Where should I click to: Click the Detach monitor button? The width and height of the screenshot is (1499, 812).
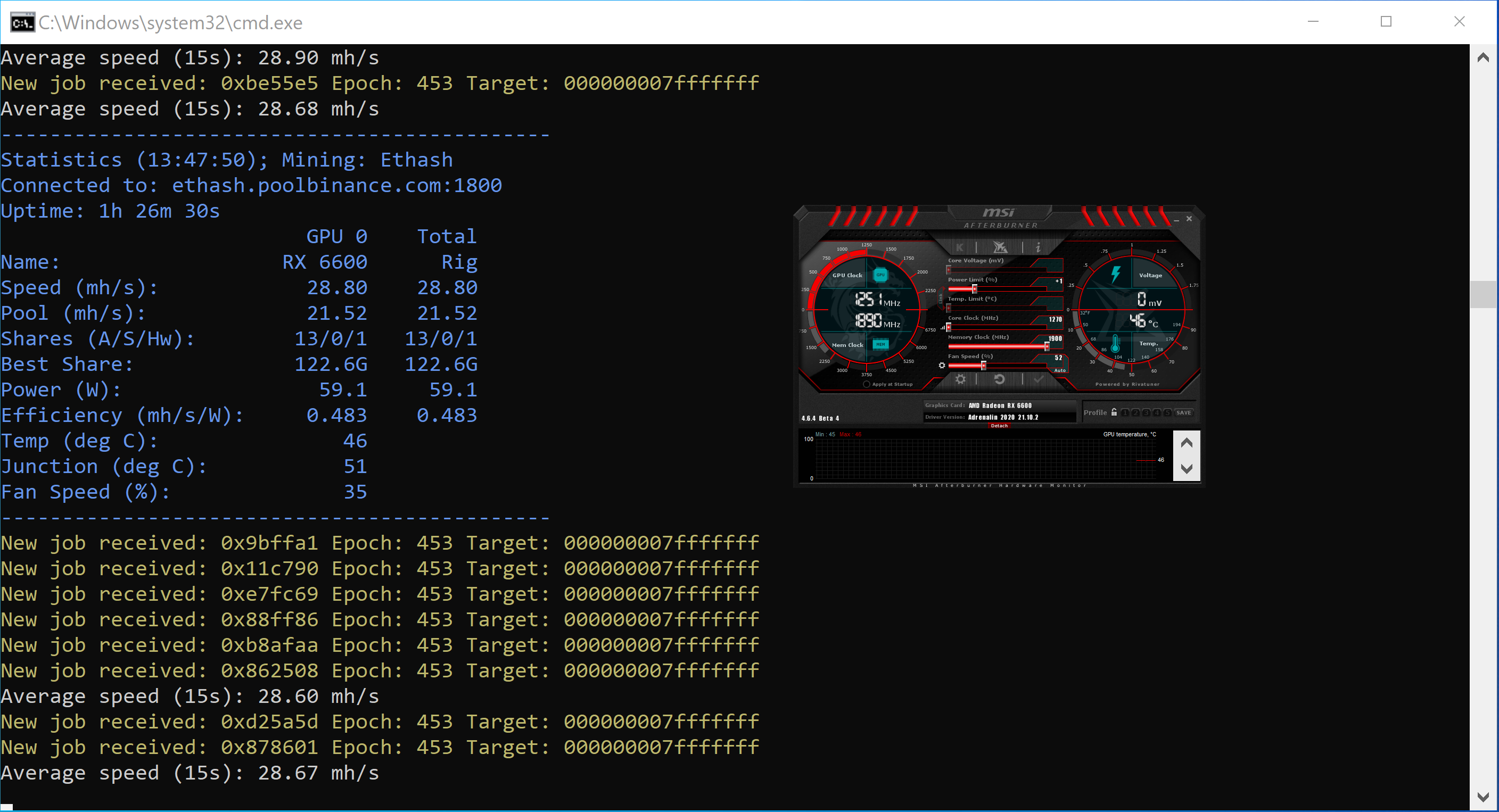point(999,426)
